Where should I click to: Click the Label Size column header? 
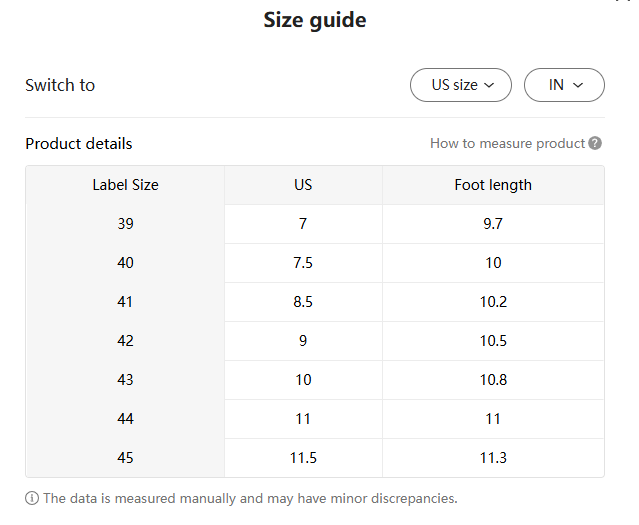125,185
